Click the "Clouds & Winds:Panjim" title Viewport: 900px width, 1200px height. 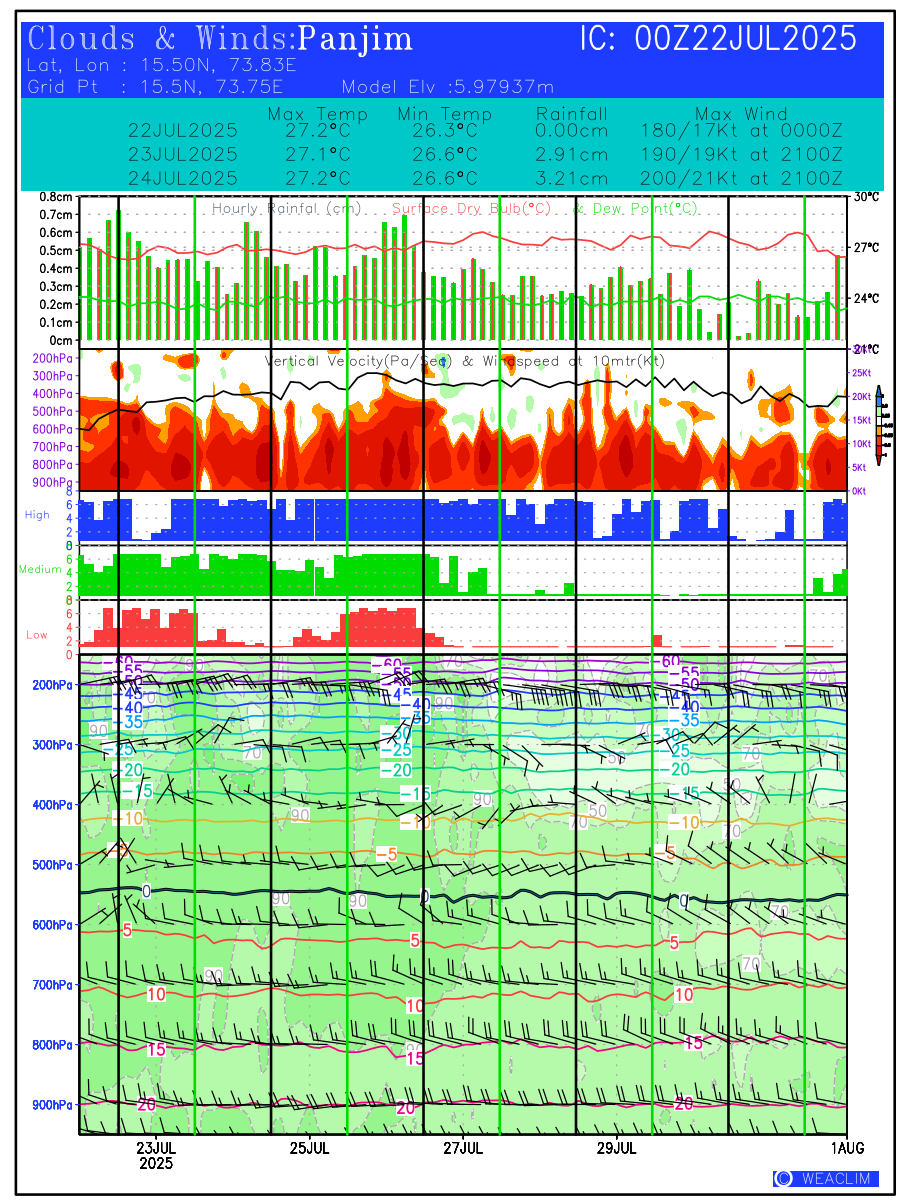tap(220, 39)
